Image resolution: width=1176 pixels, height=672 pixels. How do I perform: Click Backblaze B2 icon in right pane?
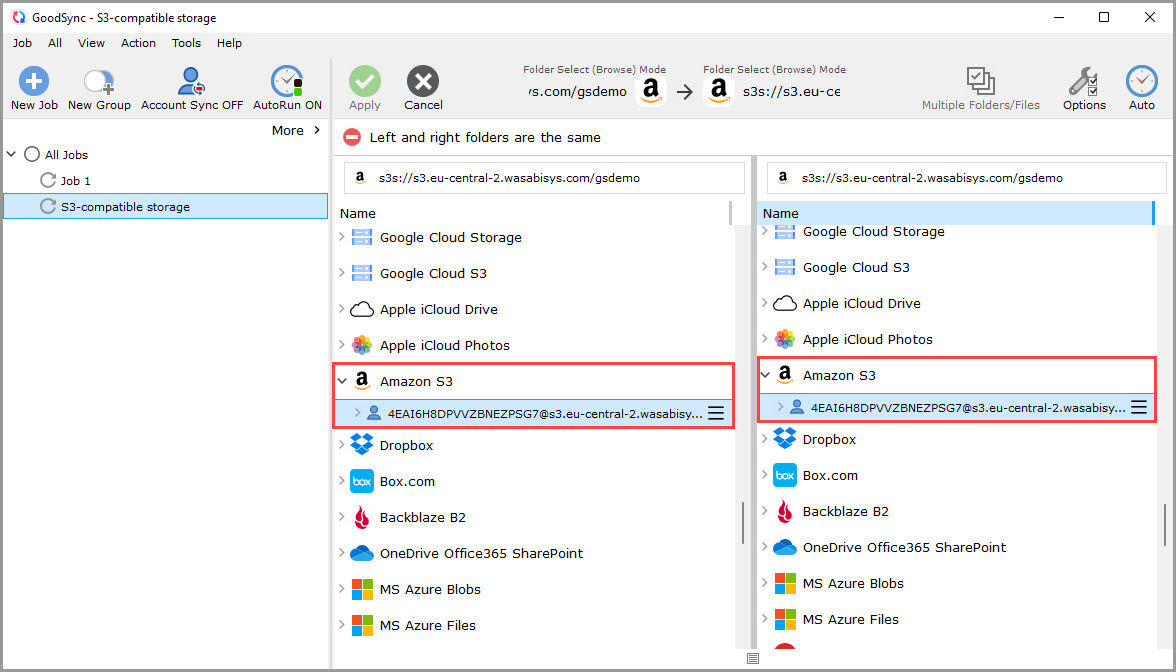click(784, 512)
